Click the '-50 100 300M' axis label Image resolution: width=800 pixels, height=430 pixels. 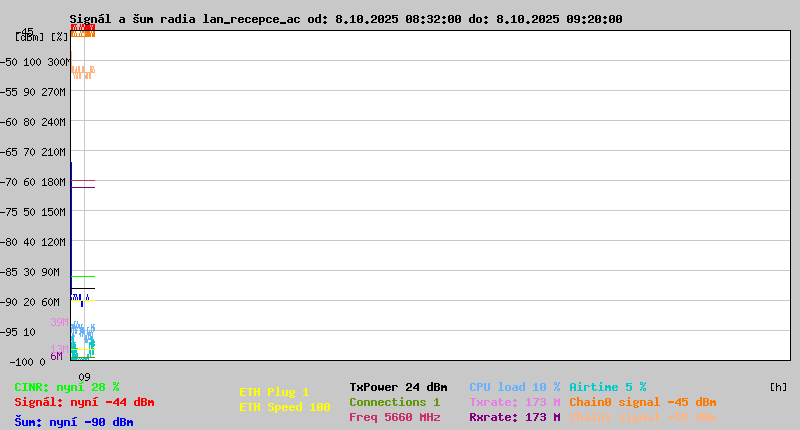35,62
